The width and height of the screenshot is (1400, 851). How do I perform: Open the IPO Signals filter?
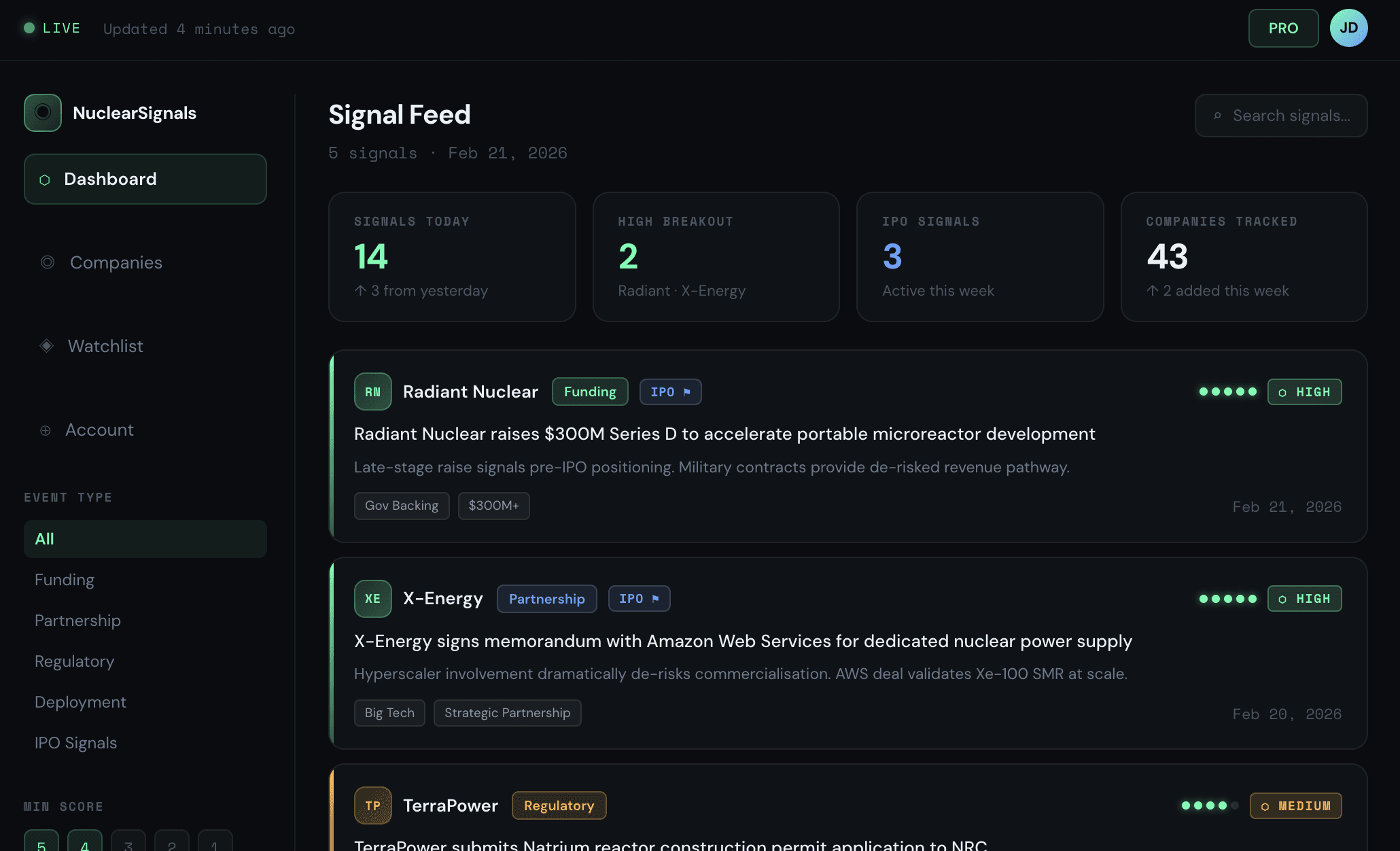[x=75, y=742]
